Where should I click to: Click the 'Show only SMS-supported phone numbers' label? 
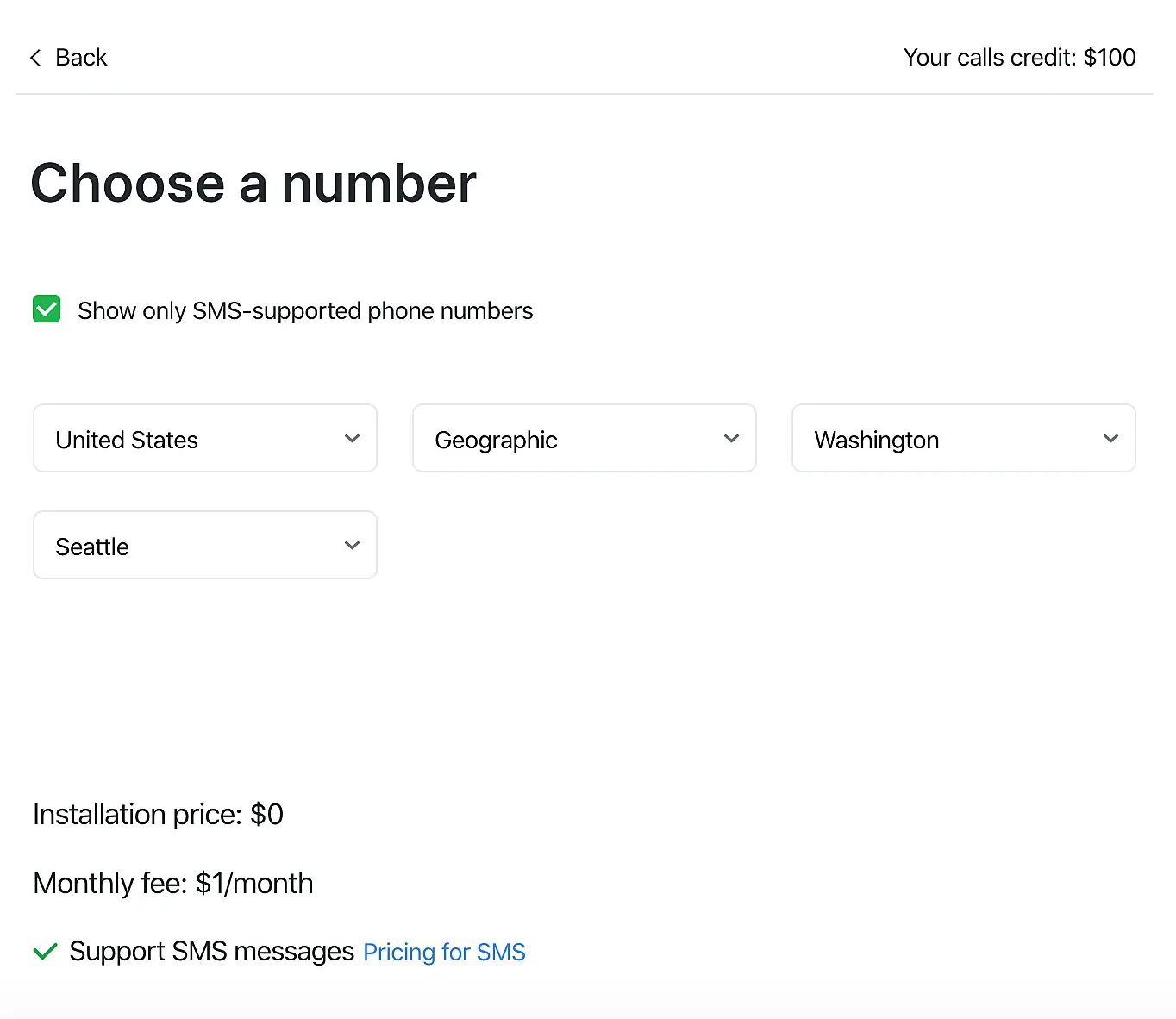pyautogui.click(x=305, y=311)
